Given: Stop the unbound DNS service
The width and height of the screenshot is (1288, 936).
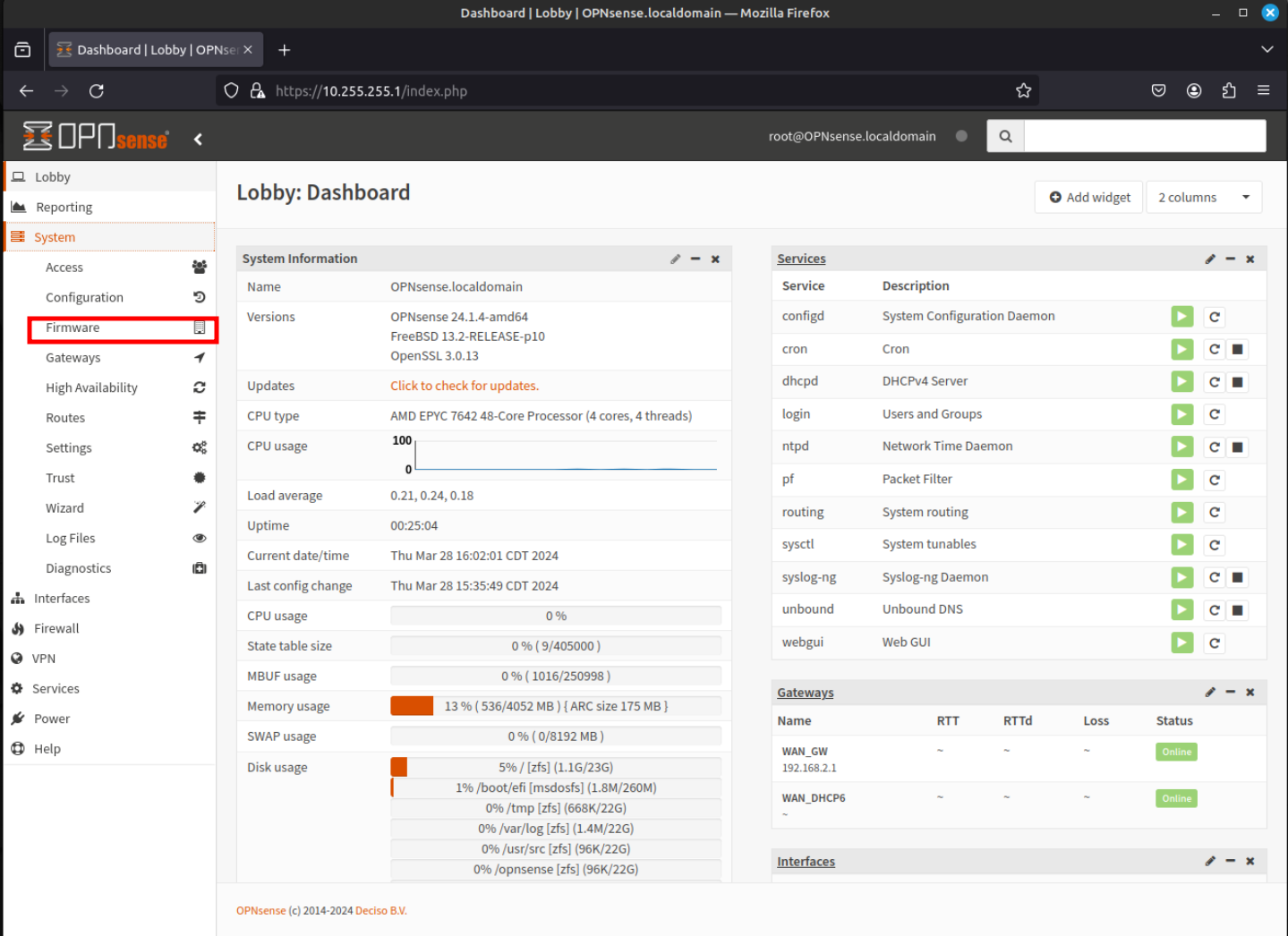Looking at the screenshot, I should coord(1238,610).
